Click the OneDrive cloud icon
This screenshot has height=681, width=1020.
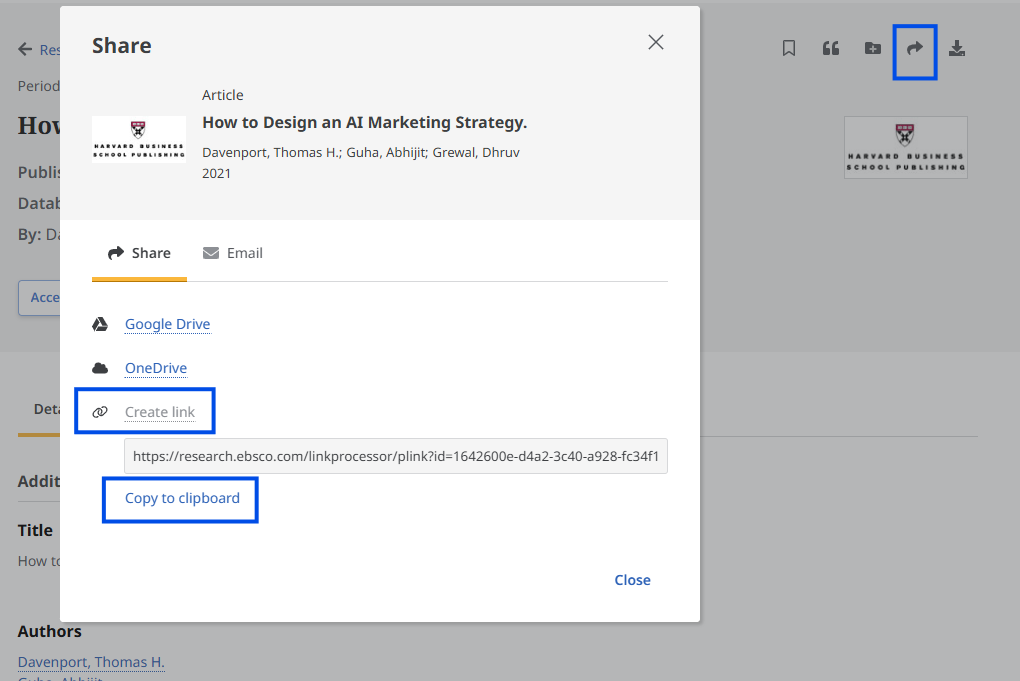click(100, 368)
